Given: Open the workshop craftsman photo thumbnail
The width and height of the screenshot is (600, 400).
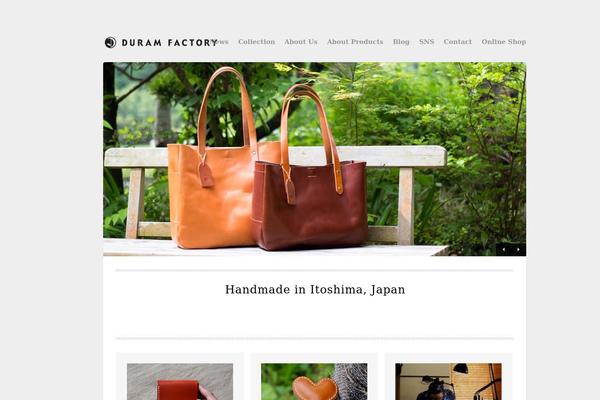Looking at the screenshot, I should (448, 382).
